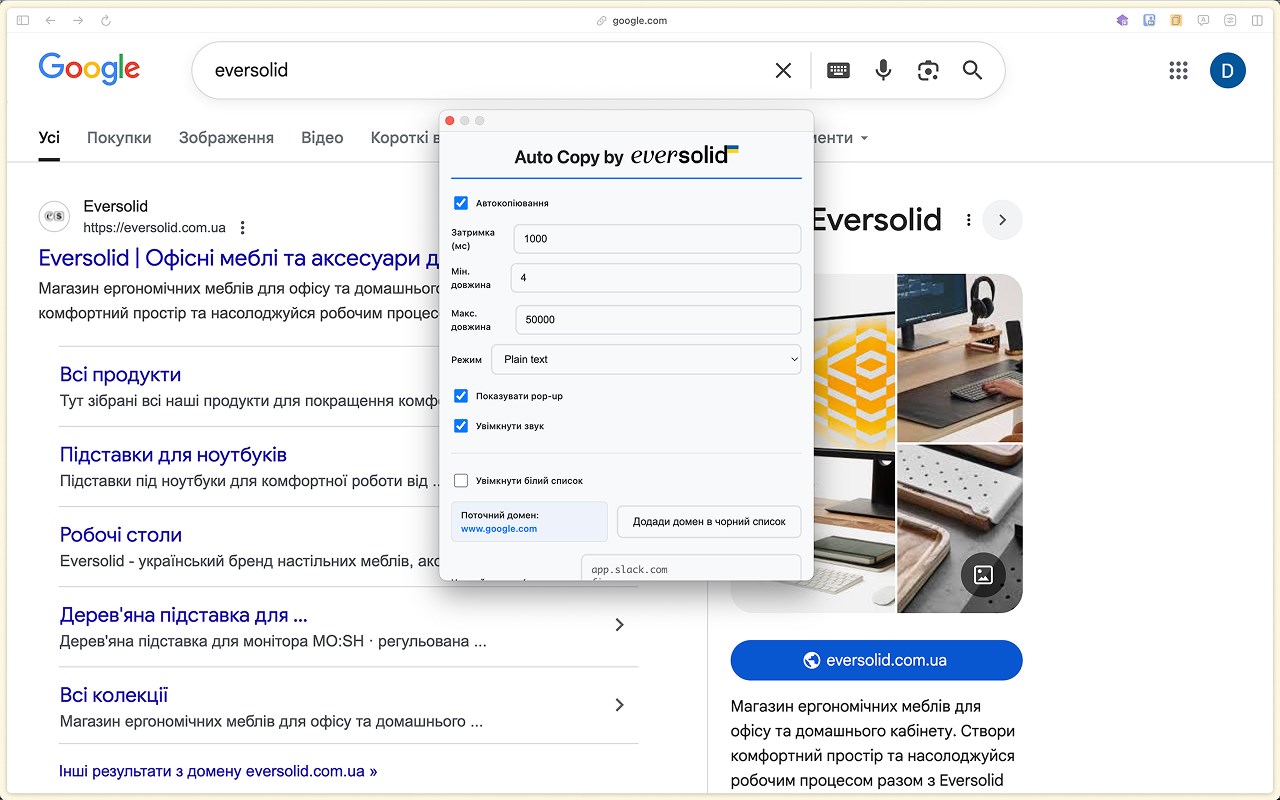Go forward using the browser forward arrow

point(78,20)
